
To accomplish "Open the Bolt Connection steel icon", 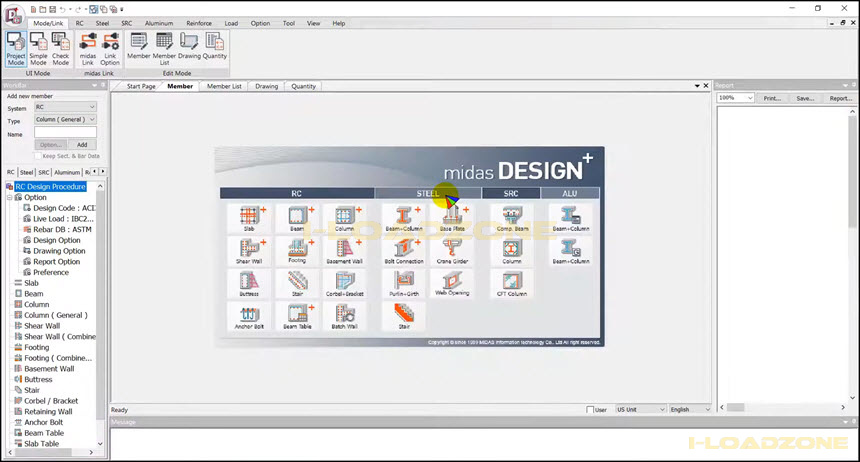I will click(404, 251).
